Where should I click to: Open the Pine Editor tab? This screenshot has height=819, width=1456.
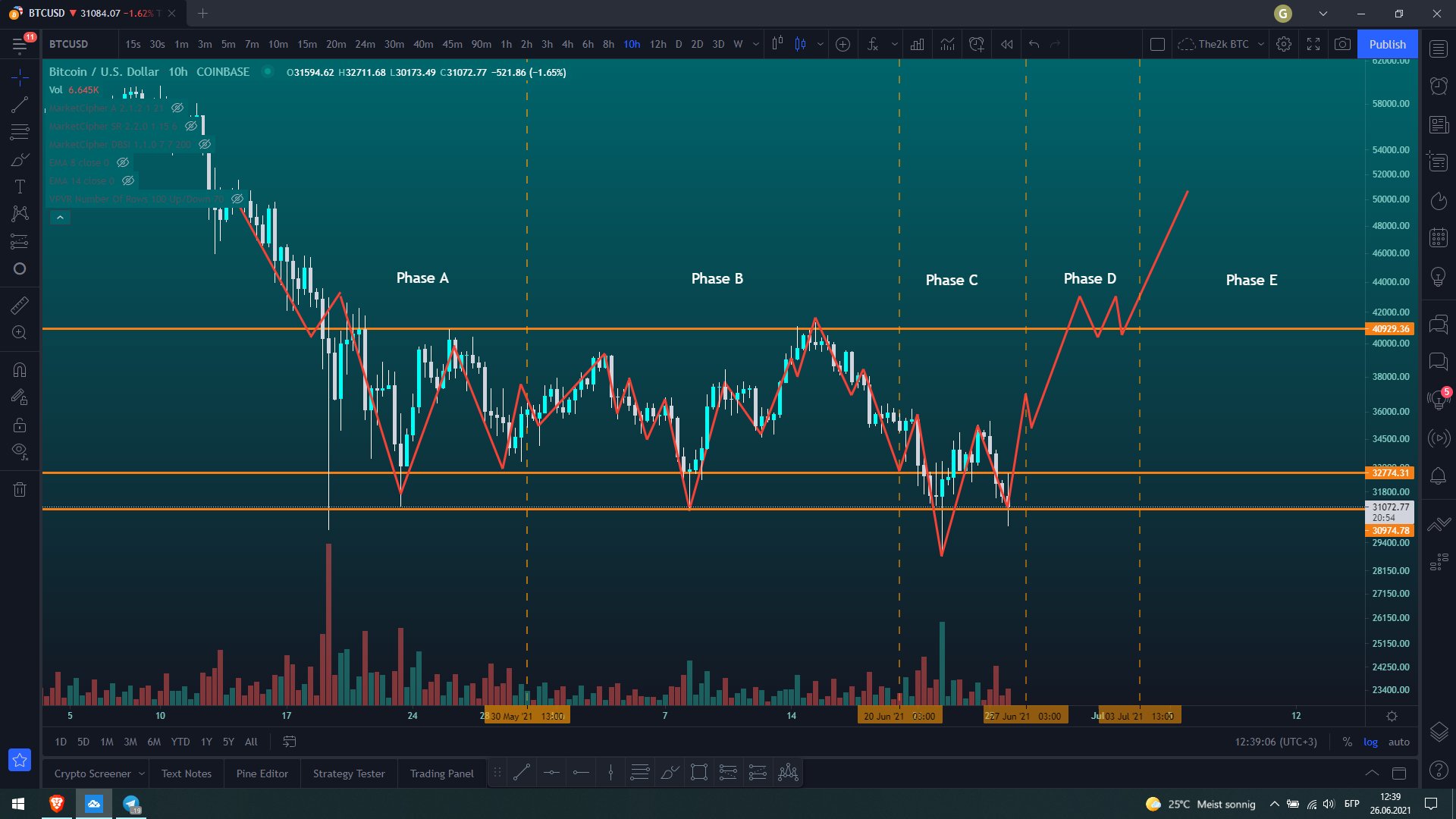pyautogui.click(x=262, y=773)
